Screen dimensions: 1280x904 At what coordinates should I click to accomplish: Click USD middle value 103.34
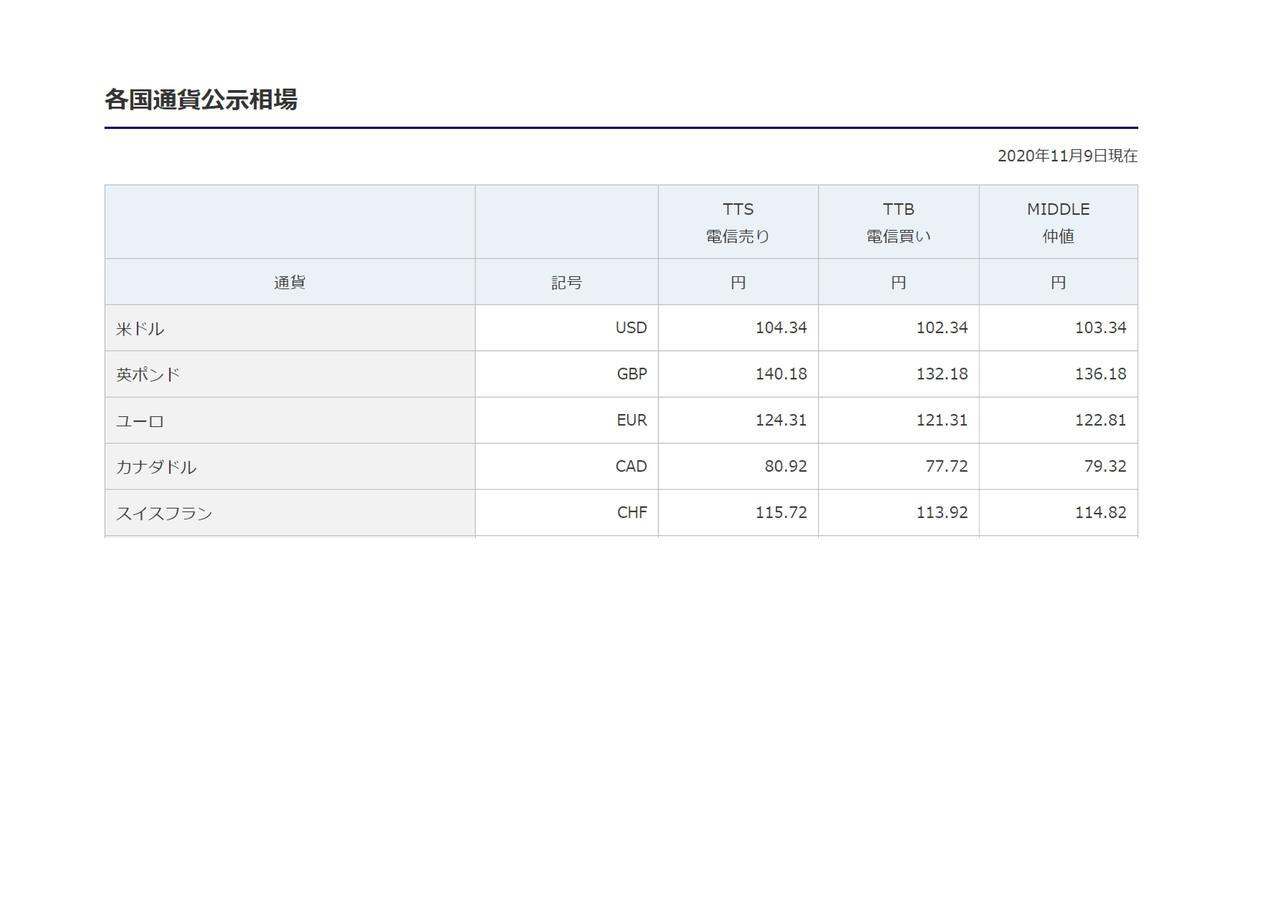tap(1100, 328)
